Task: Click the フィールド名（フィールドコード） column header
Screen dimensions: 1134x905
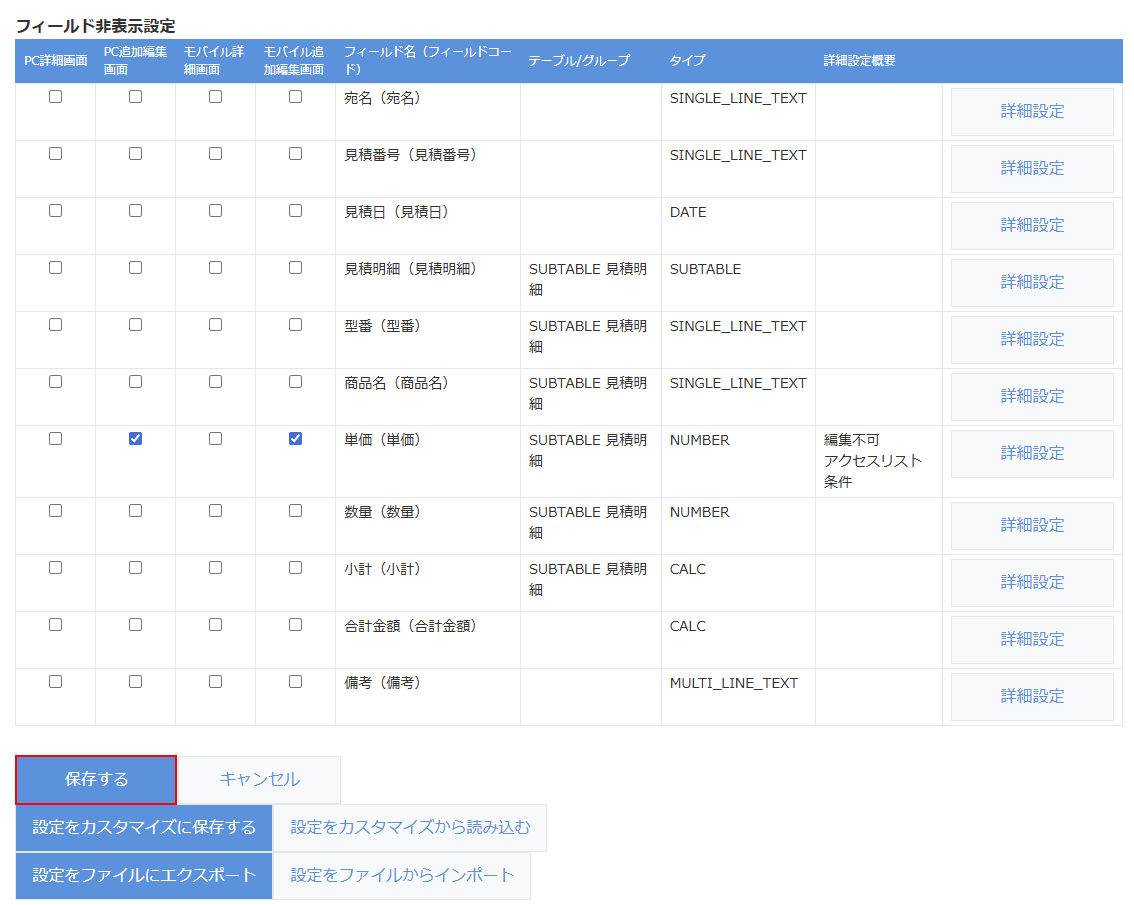Action: pyautogui.click(x=427, y=61)
